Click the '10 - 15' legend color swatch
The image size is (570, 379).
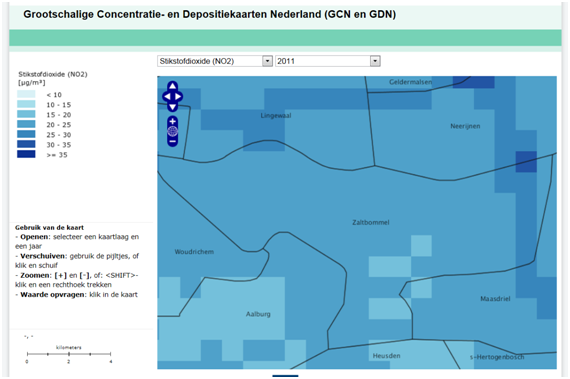tap(26, 105)
